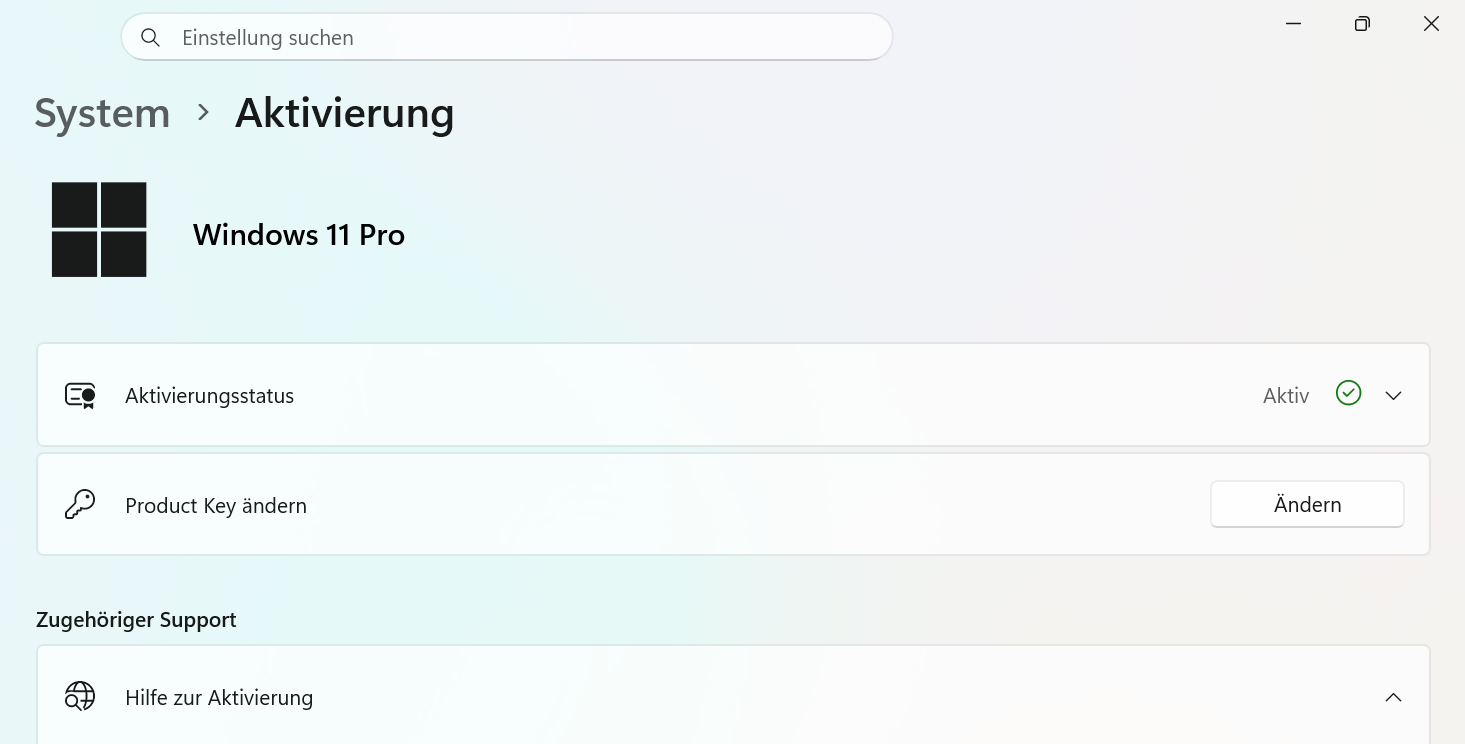Click the globe help icon

click(80, 696)
